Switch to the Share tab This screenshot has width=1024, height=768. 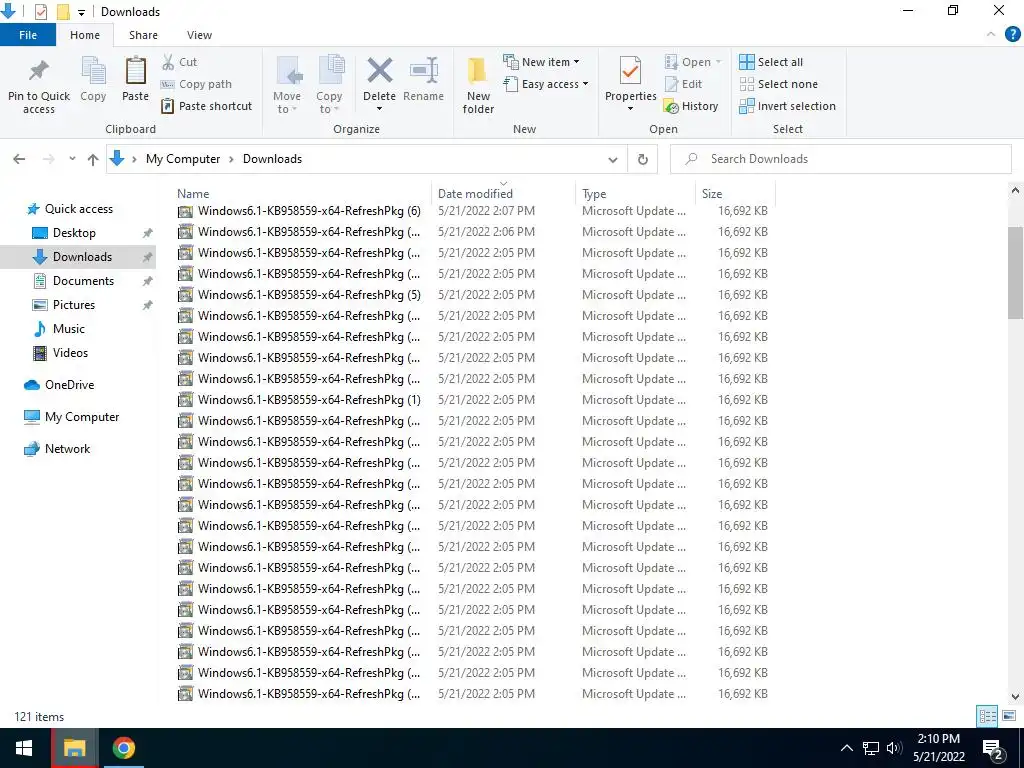[x=143, y=35]
